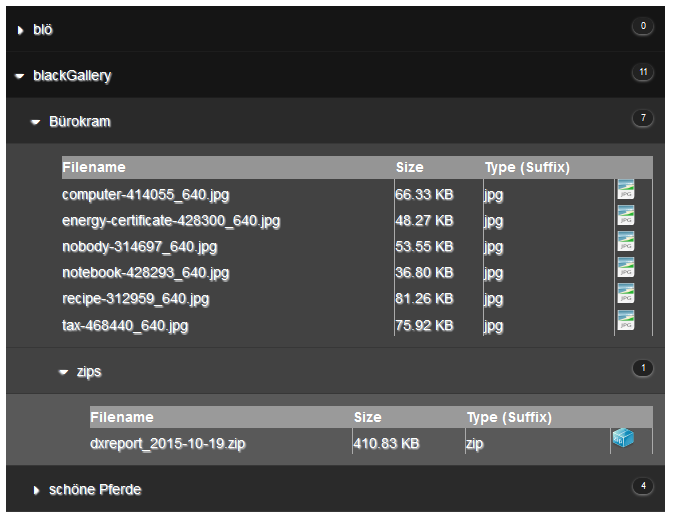673x522 pixels.
Task: Collapse the zips subfolder
Action: 64,372
